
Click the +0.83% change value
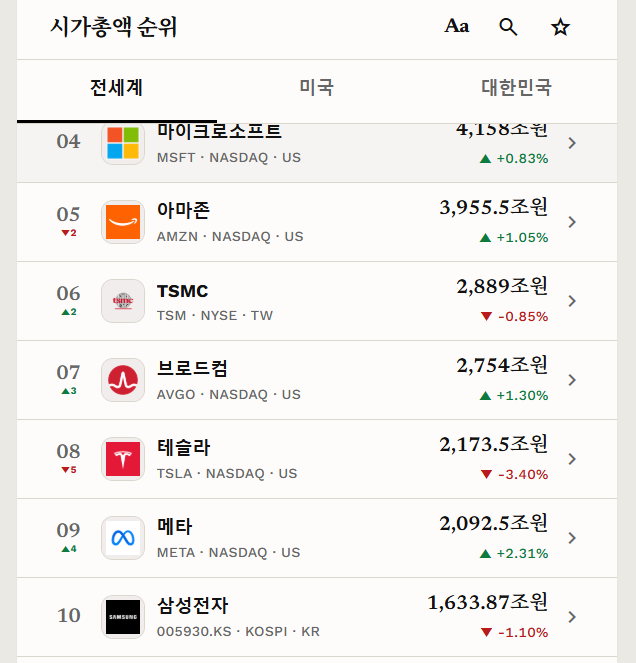click(522, 159)
